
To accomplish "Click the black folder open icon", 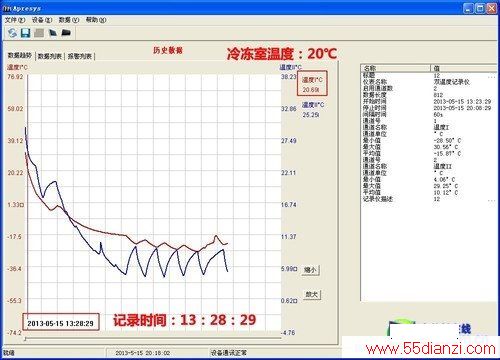I will (66, 33).
